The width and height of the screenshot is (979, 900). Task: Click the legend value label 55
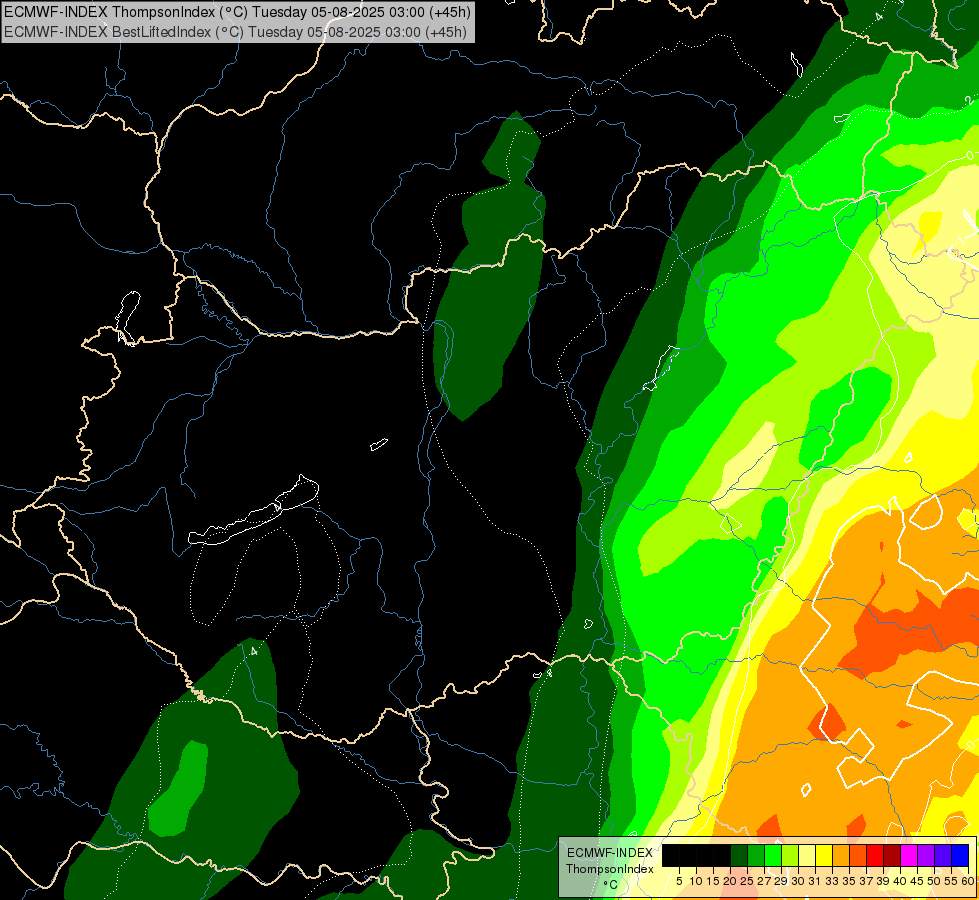952,881
